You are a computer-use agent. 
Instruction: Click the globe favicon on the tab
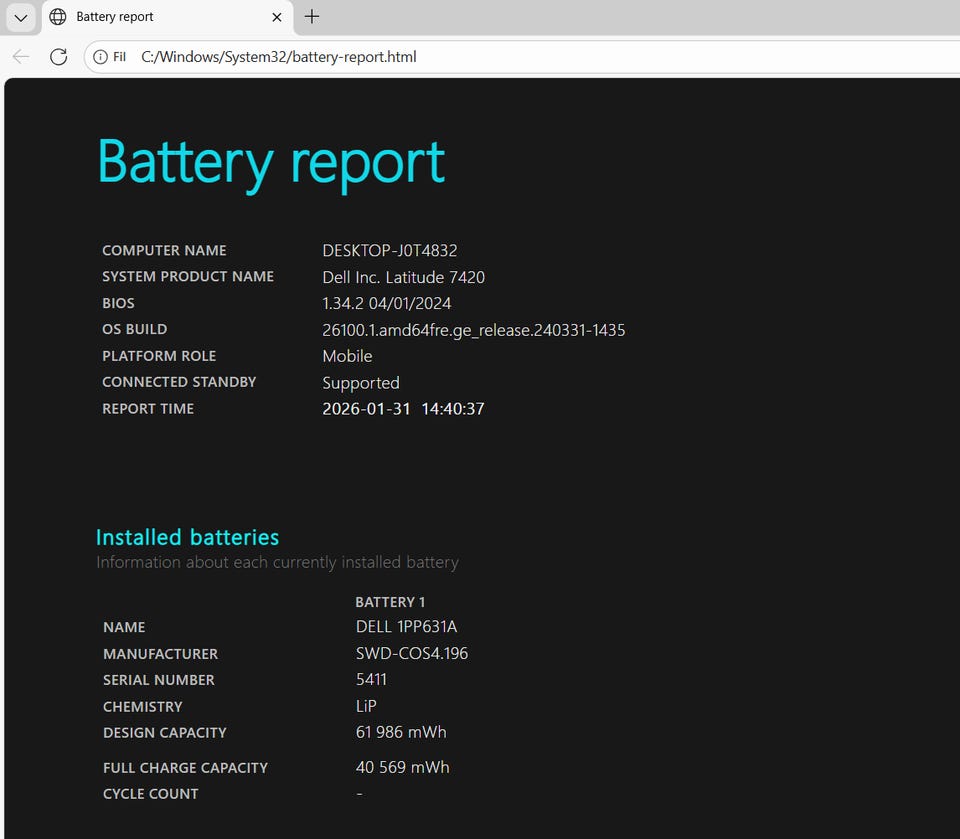pyautogui.click(x=58, y=17)
